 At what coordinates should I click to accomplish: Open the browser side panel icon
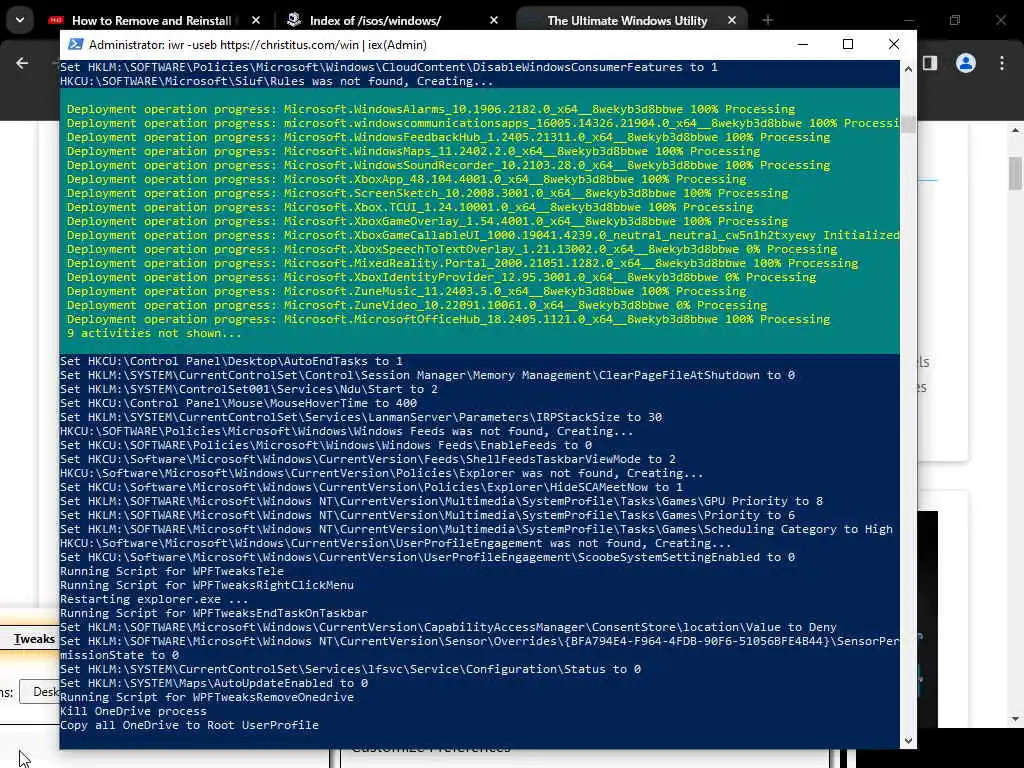930,63
